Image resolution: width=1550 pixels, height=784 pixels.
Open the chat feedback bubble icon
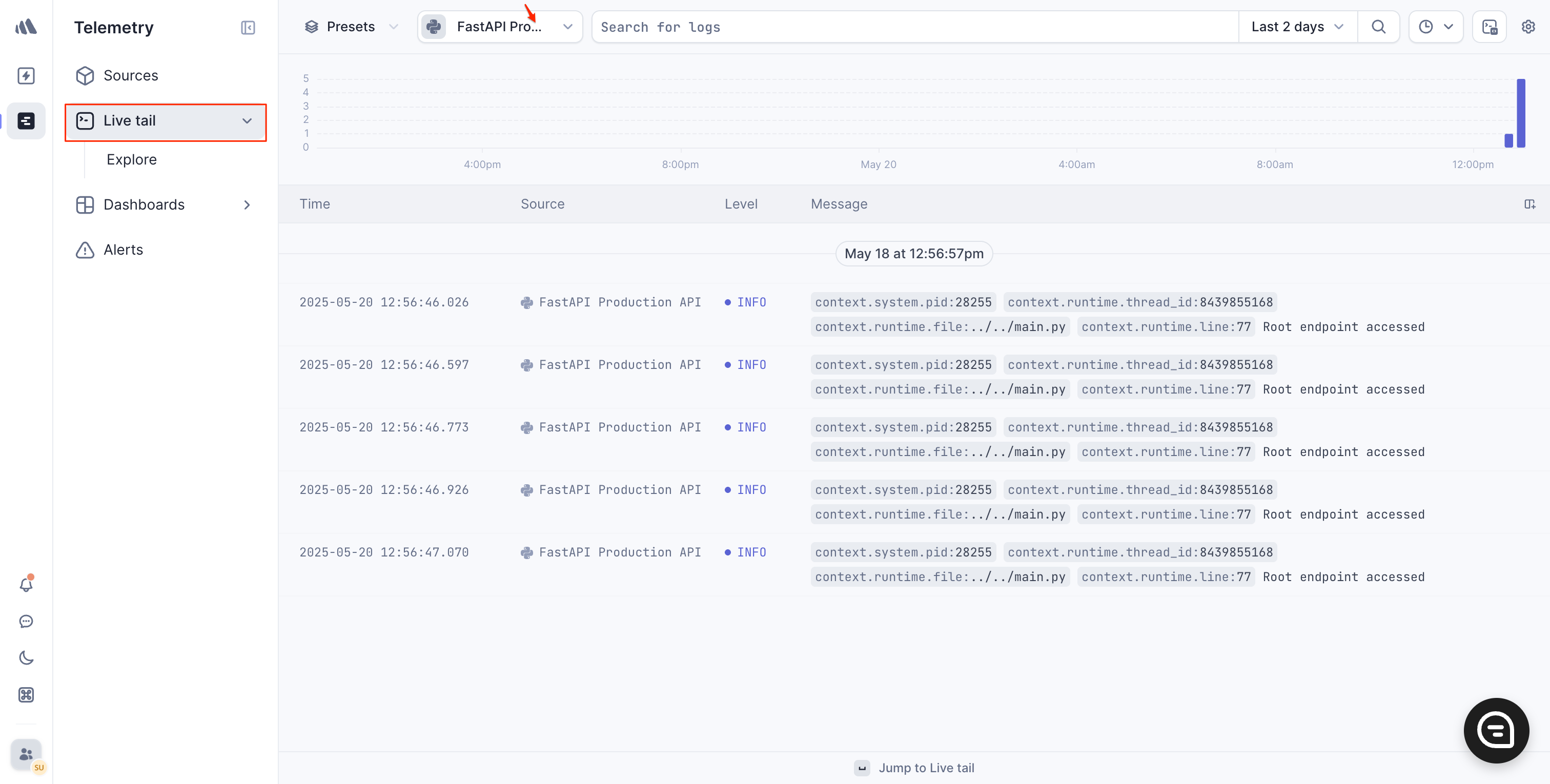pyautogui.click(x=26, y=621)
